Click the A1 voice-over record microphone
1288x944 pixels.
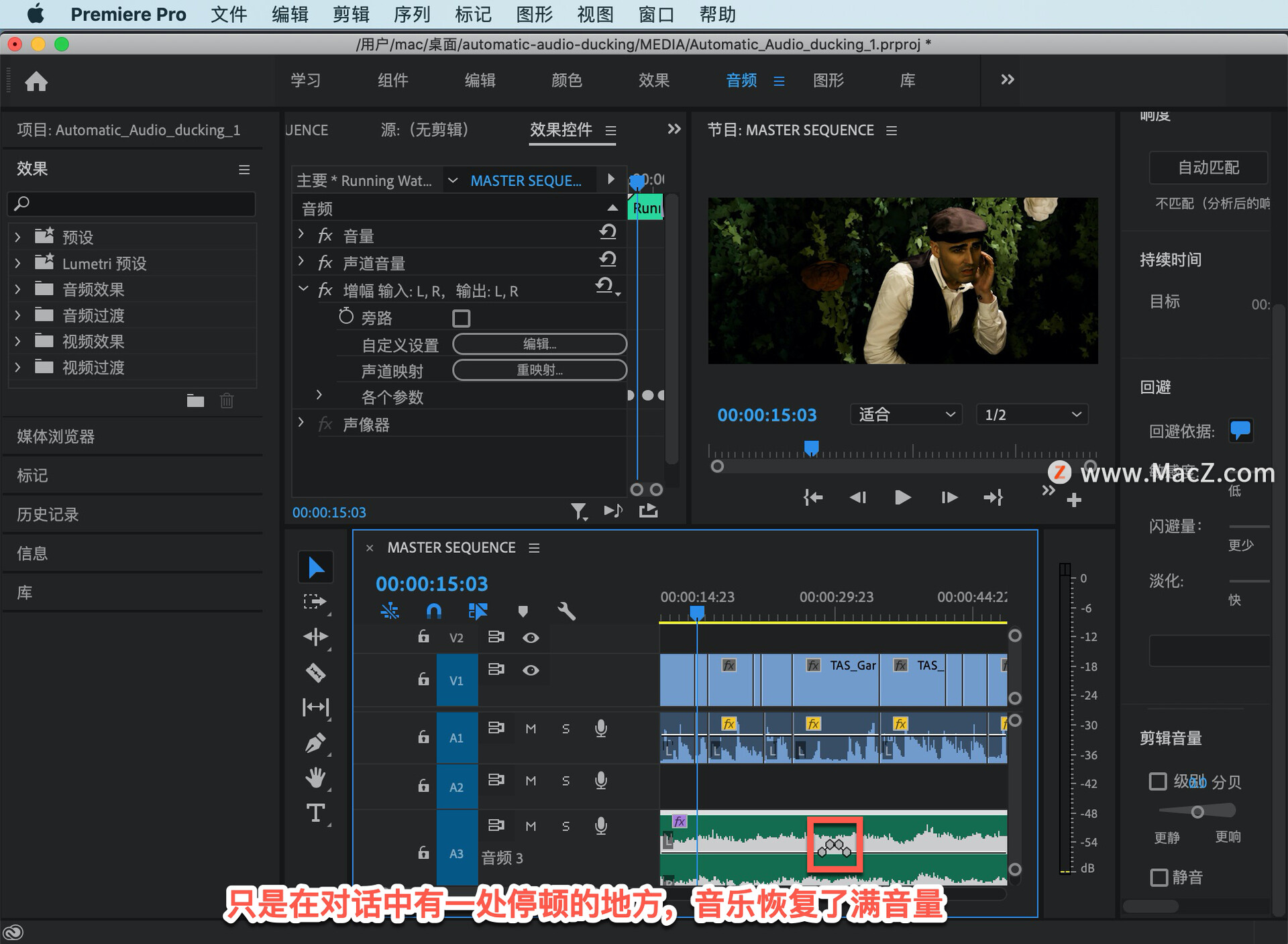point(601,729)
